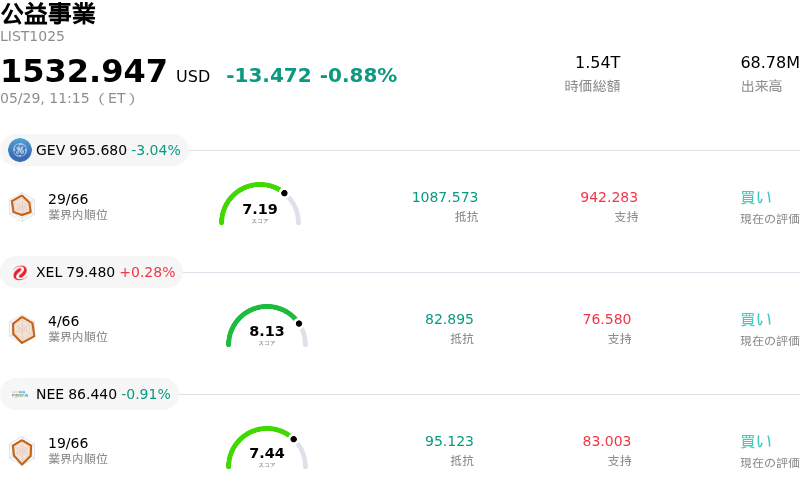Click the radar icon beside 19/66 ranking
The height and width of the screenshot is (488, 800).
[x=22, y=451]
